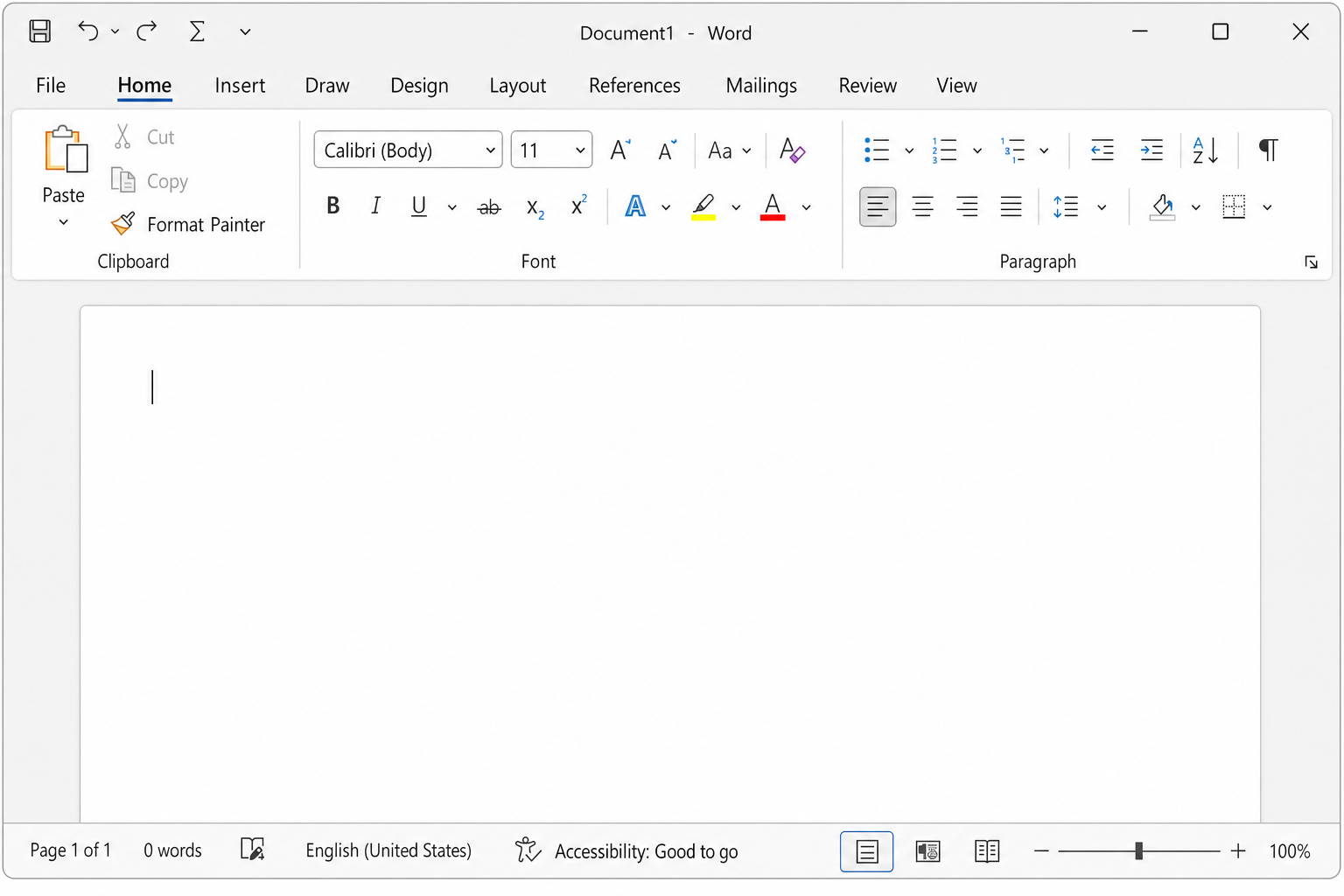Open the Review tab

click(x=868, y=86)
